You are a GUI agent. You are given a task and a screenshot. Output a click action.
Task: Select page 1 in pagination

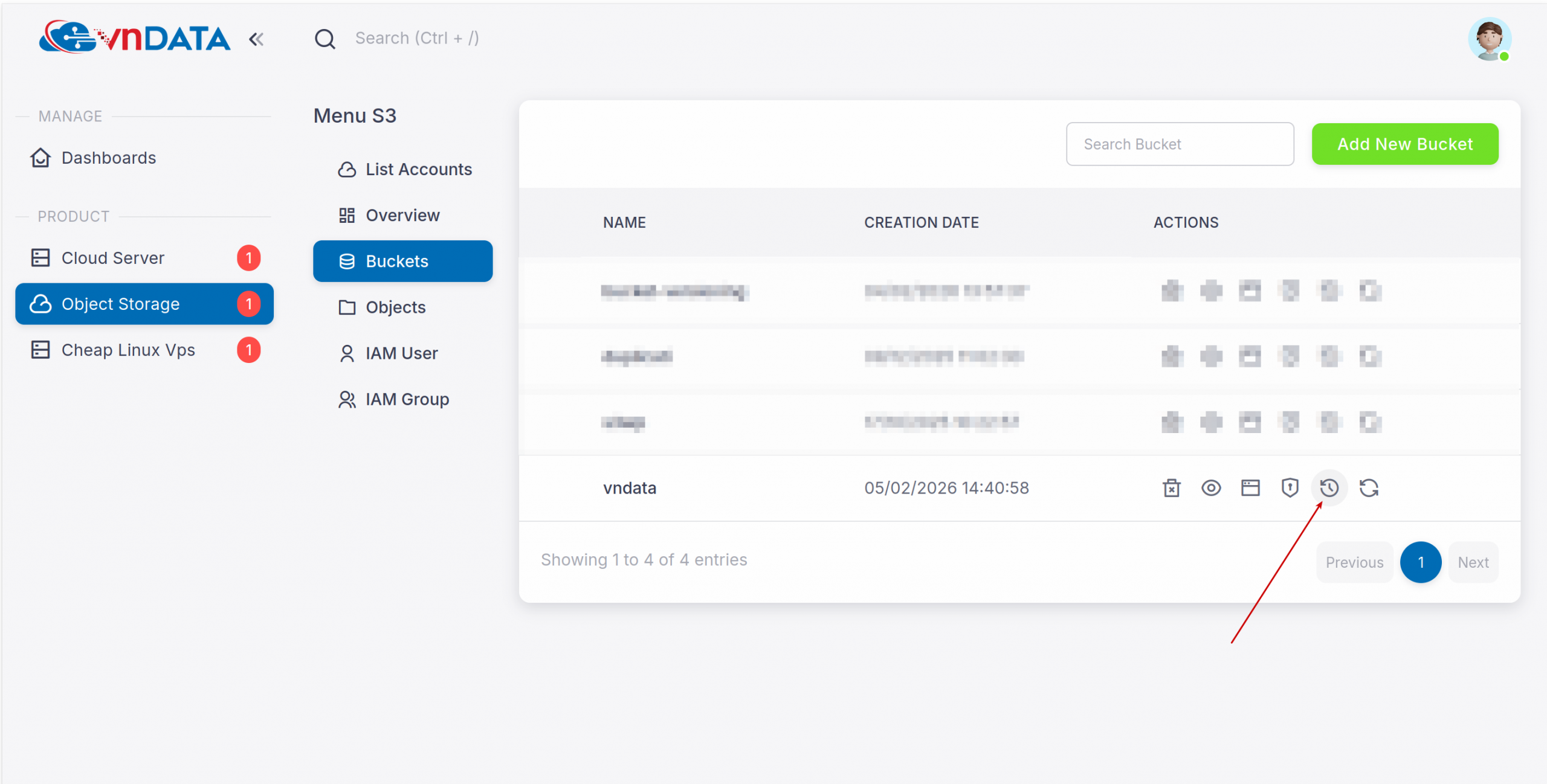(x=1420, y=562)
